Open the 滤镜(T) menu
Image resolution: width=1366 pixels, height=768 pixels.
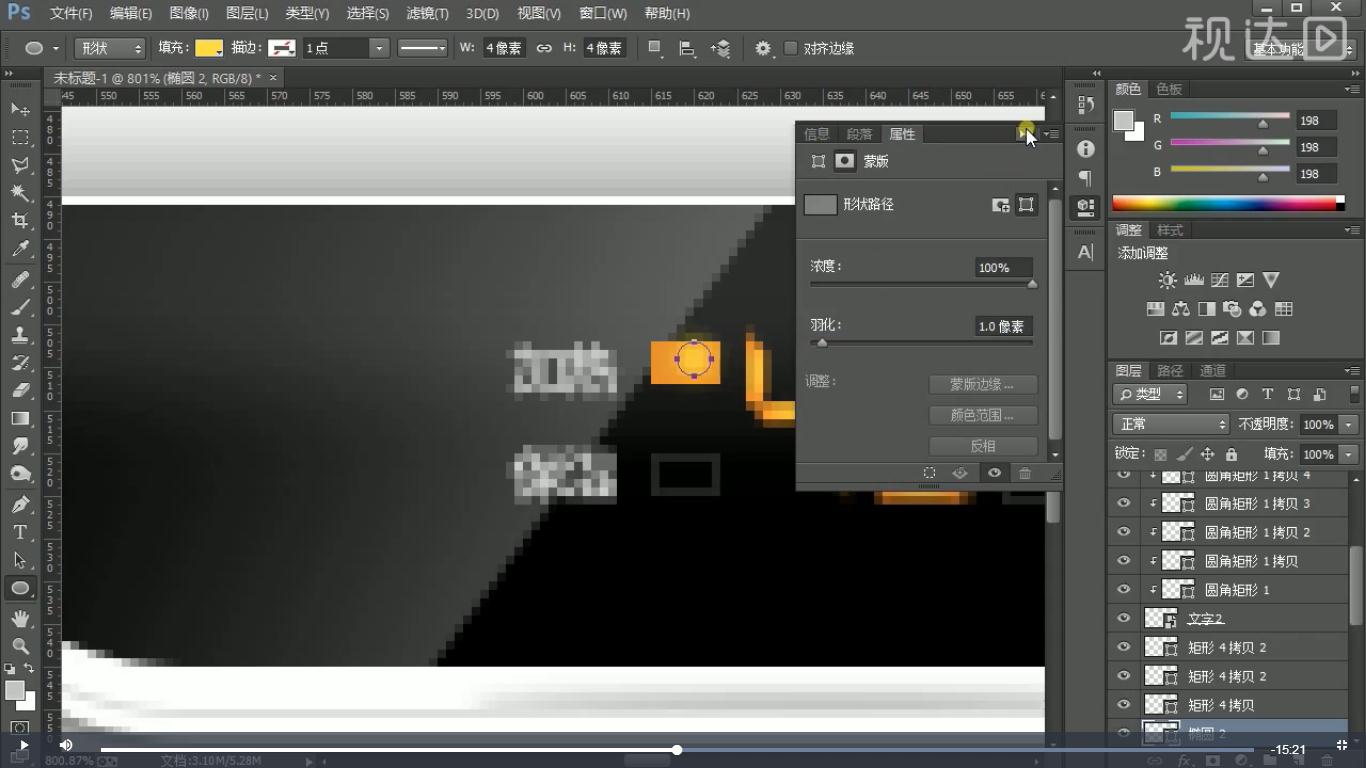[427, 13]
